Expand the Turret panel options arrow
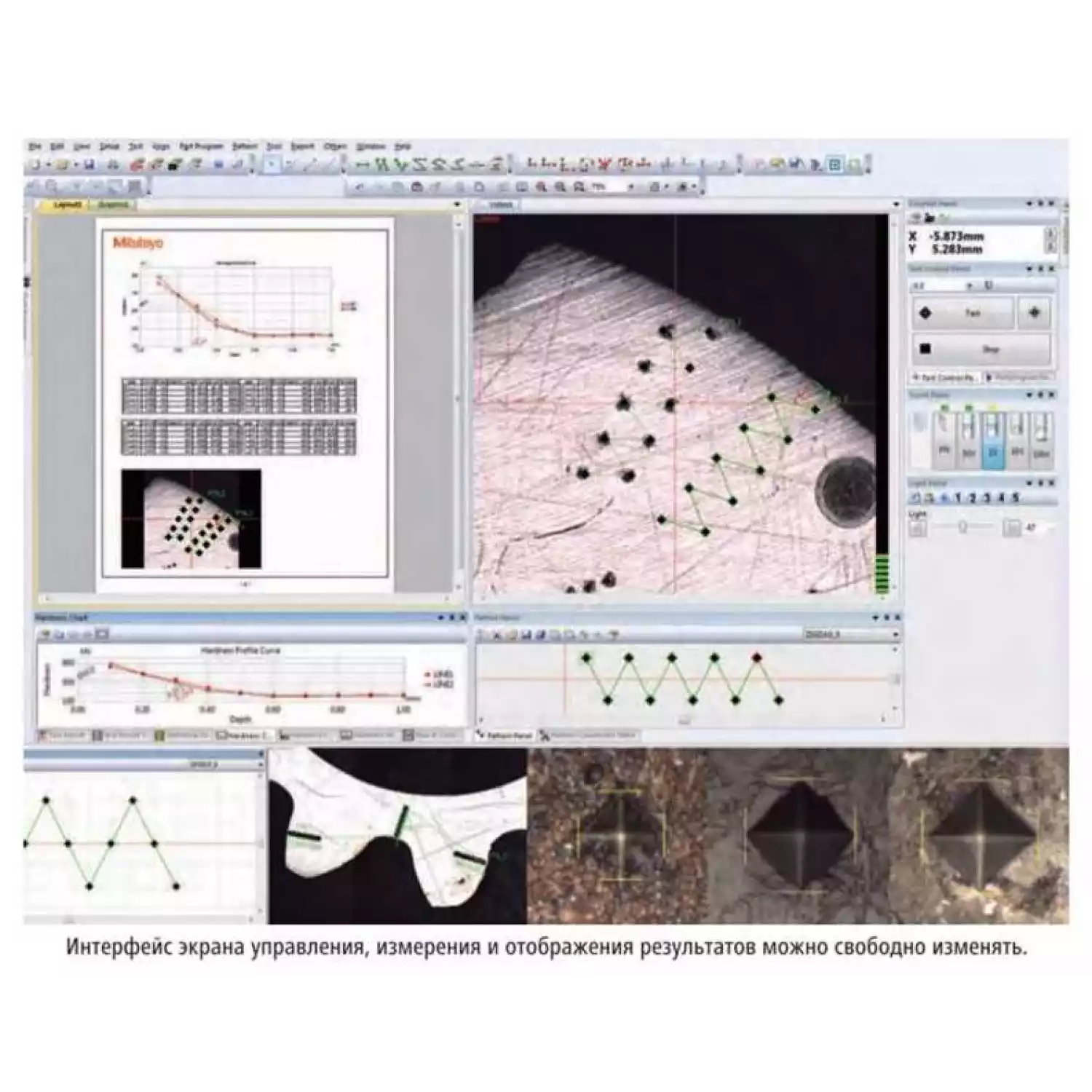The height and width of the screenshot is (1092, 1092). coord(1029,395)
